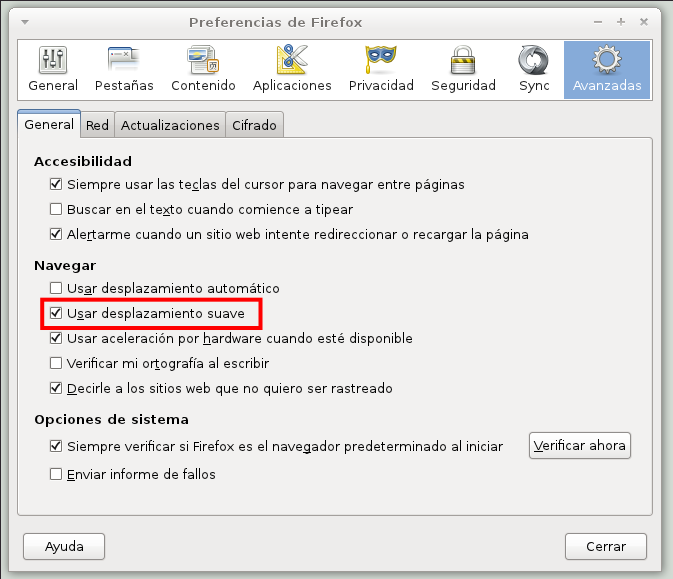Open the Privacidad mask panel

pyautogui.click(x=381, y=70)
